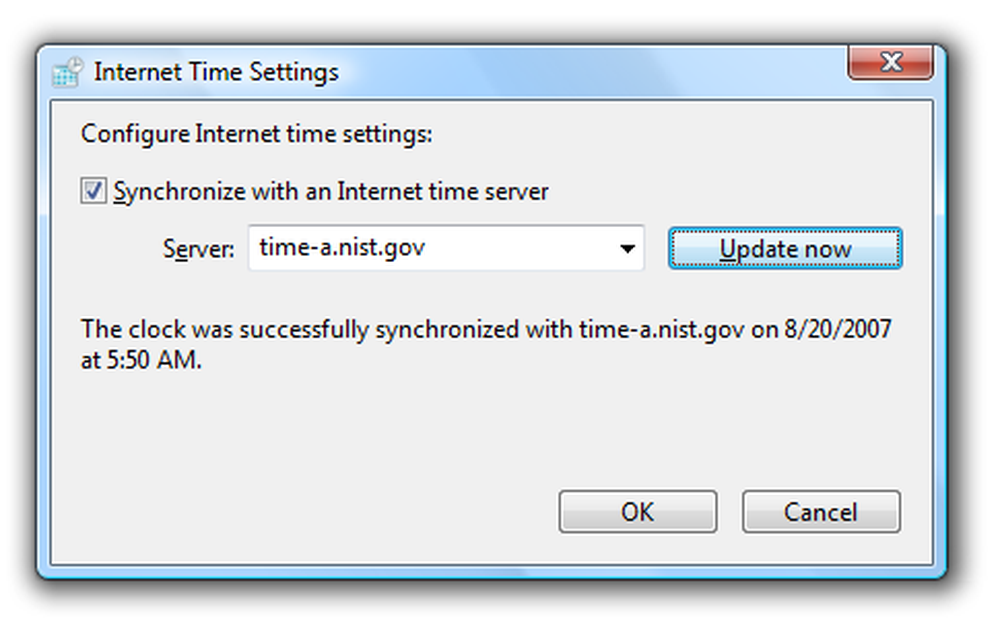This screenshot has width=1000, height=632.
Task: Confirm settings with the OK button
Action: coord(638,511)
